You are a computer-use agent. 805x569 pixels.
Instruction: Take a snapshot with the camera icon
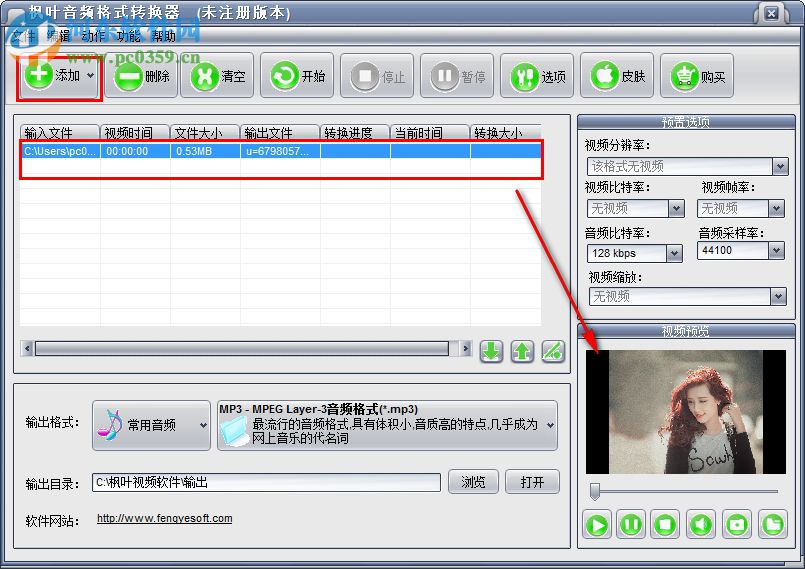pyautogui.click(x=737, y=524)
